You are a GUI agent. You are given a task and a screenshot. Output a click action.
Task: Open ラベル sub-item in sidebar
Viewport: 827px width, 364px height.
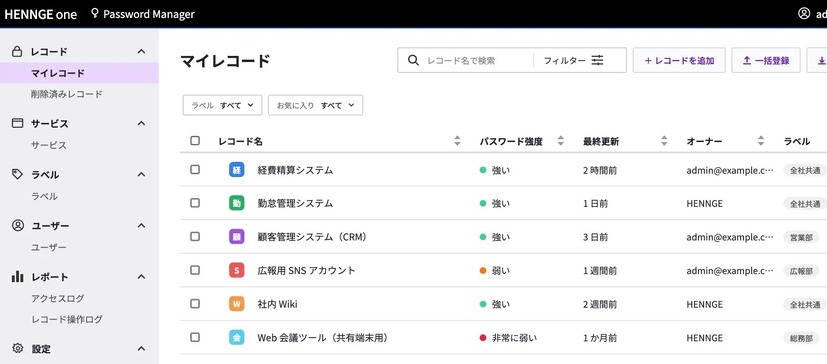[x=44, y=196]
